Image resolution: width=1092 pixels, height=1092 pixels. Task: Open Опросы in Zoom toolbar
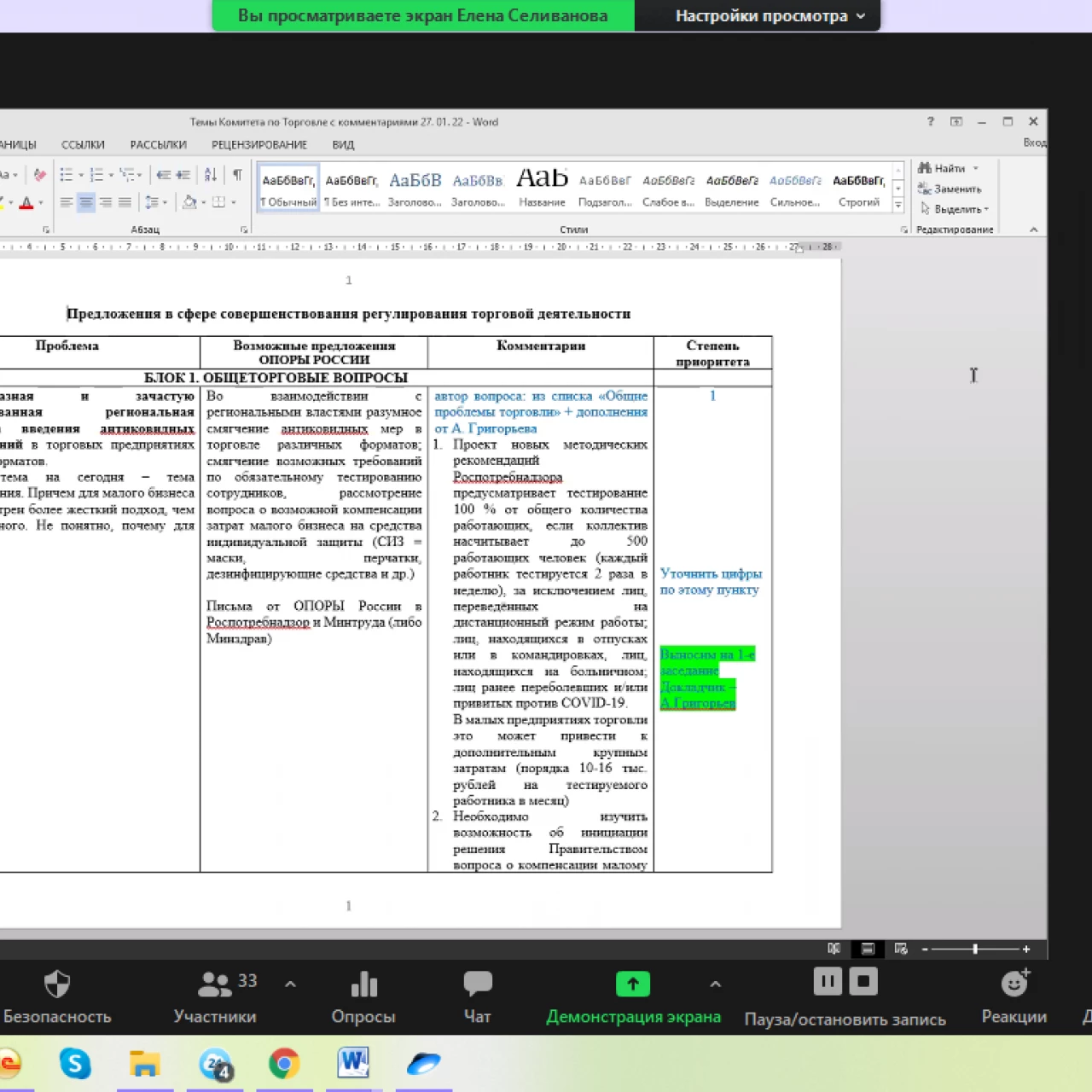click(x=363, y=996)
